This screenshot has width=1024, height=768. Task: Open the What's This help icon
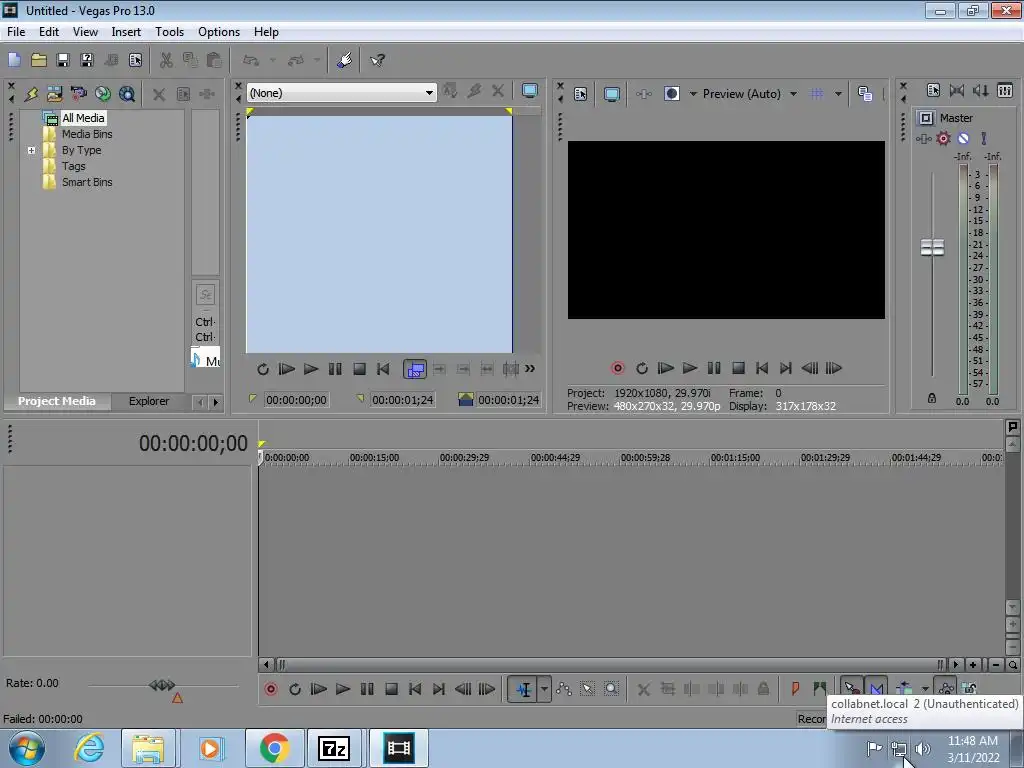[x=377, y=60]
